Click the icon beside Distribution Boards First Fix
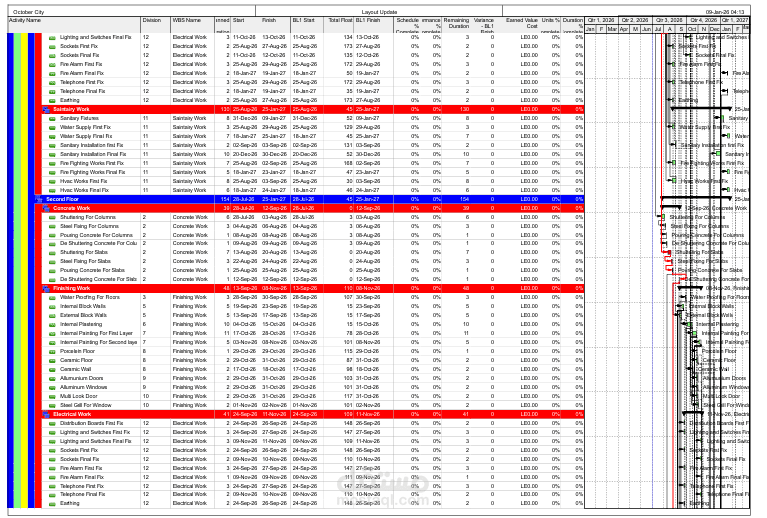This screenshot has width=767, height=518. coord(52,424)
